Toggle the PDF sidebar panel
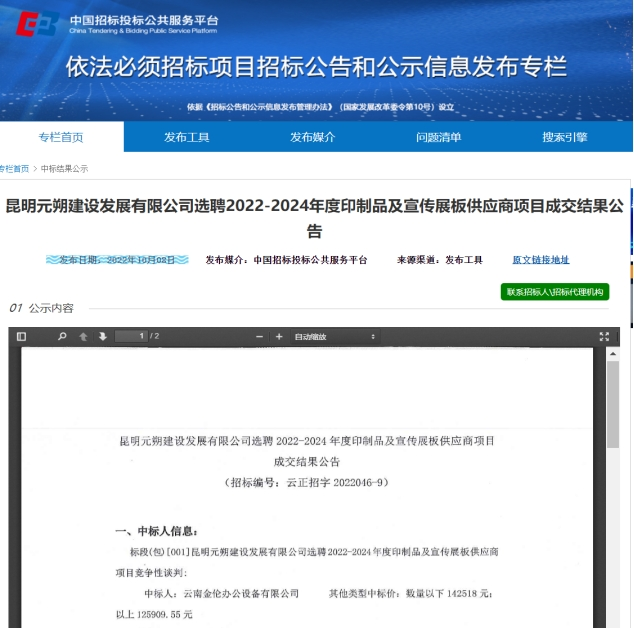 [x=22, y=337]
